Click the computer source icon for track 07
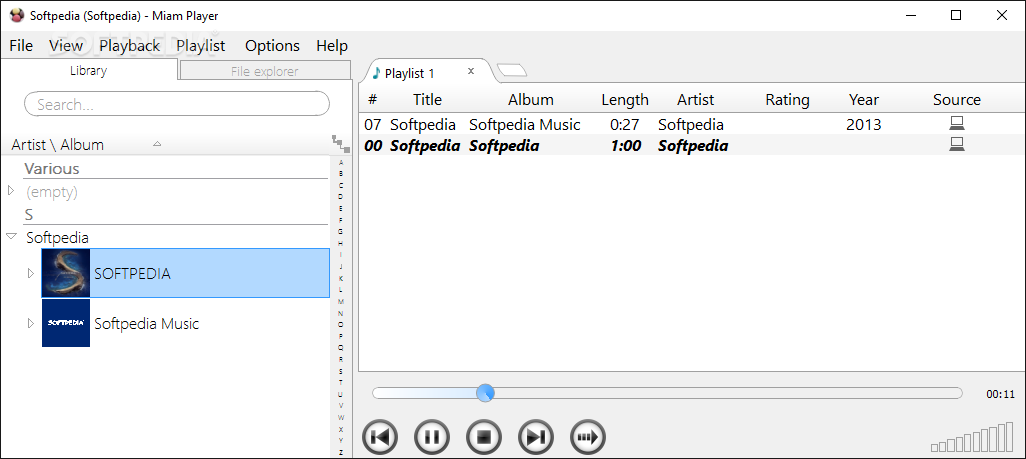Viewport: 1026px width, 459px height. [957, 123]
